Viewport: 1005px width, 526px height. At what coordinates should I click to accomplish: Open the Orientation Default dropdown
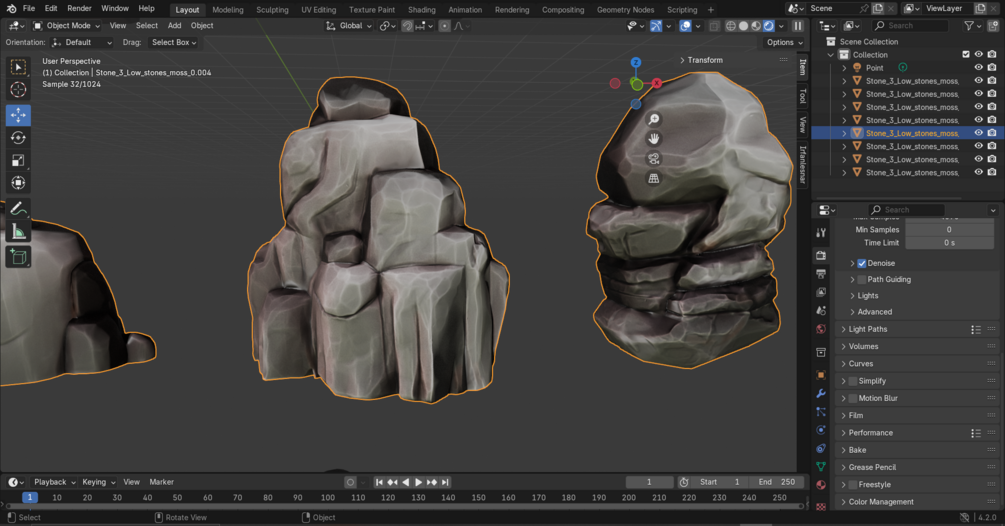pyautogui.click(x=82, y=43)
